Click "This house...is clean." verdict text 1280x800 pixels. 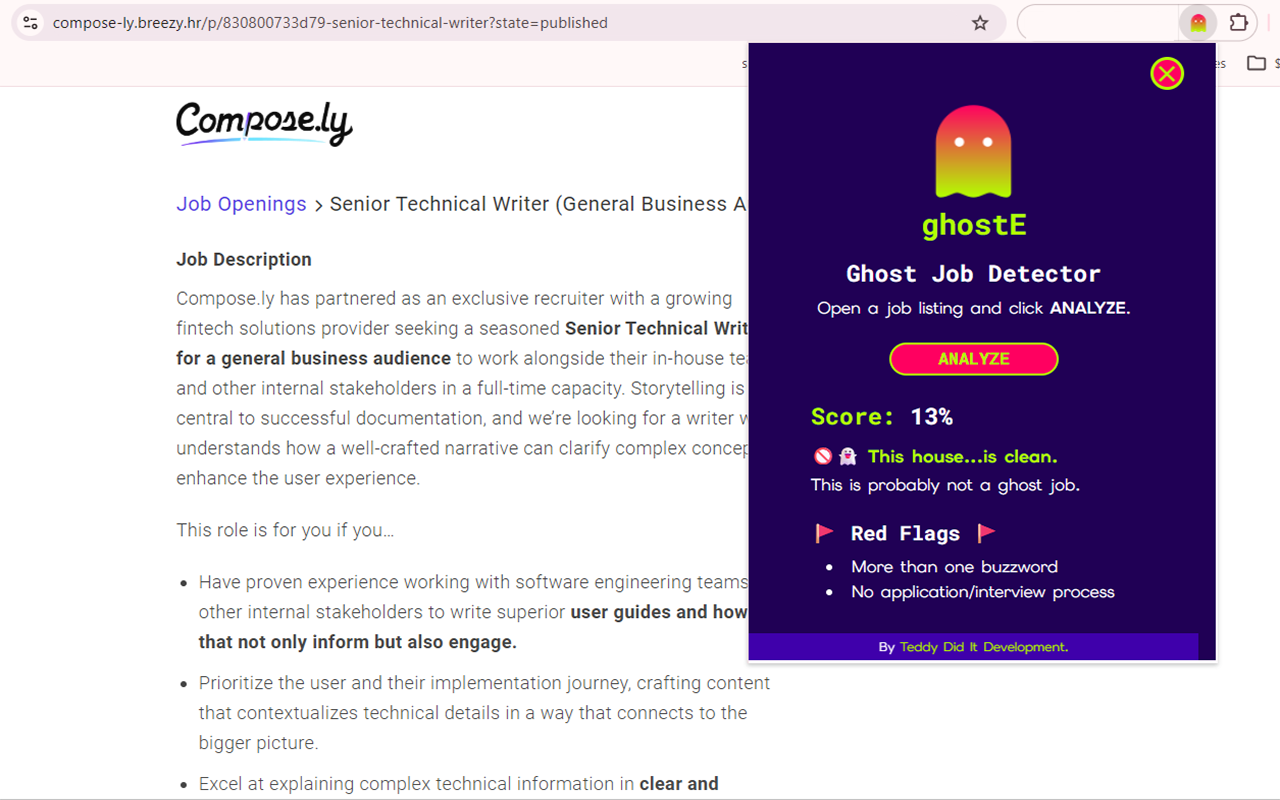[962, 457]
